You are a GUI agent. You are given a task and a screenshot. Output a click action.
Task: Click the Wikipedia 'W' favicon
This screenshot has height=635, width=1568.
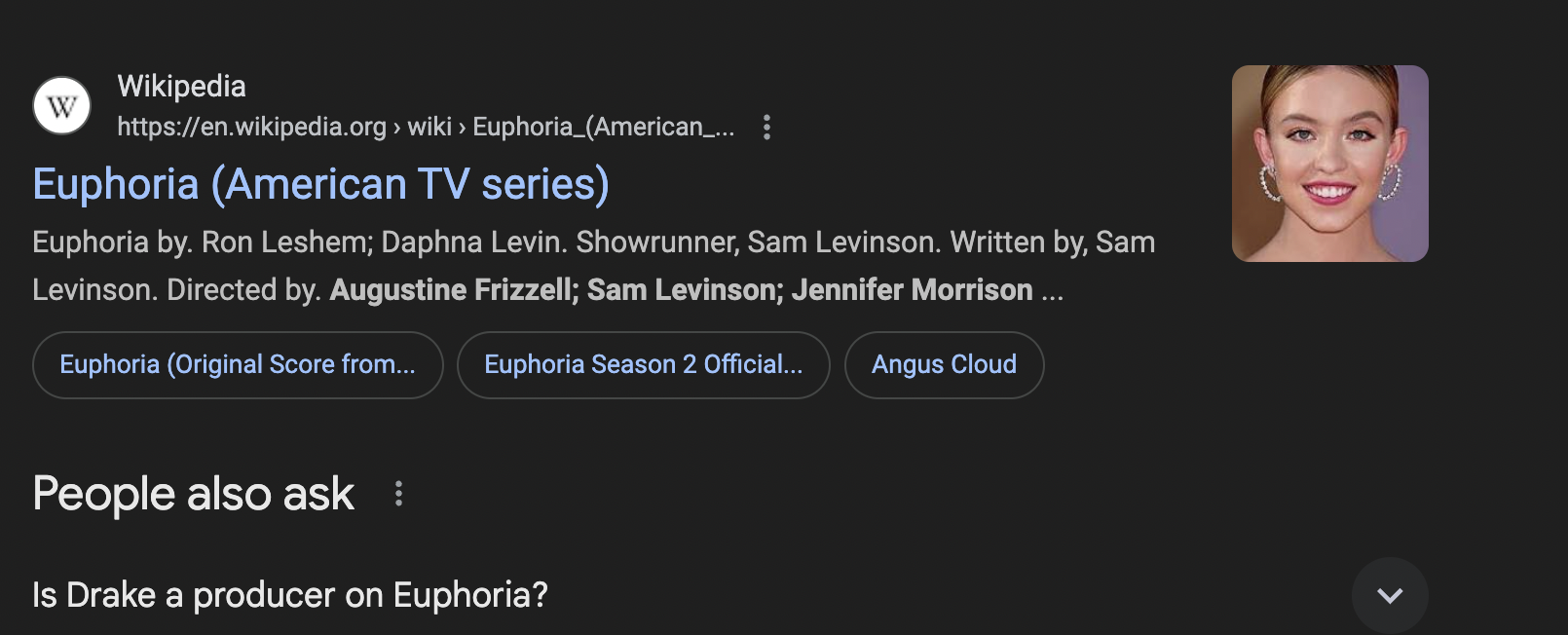[62, 105]
